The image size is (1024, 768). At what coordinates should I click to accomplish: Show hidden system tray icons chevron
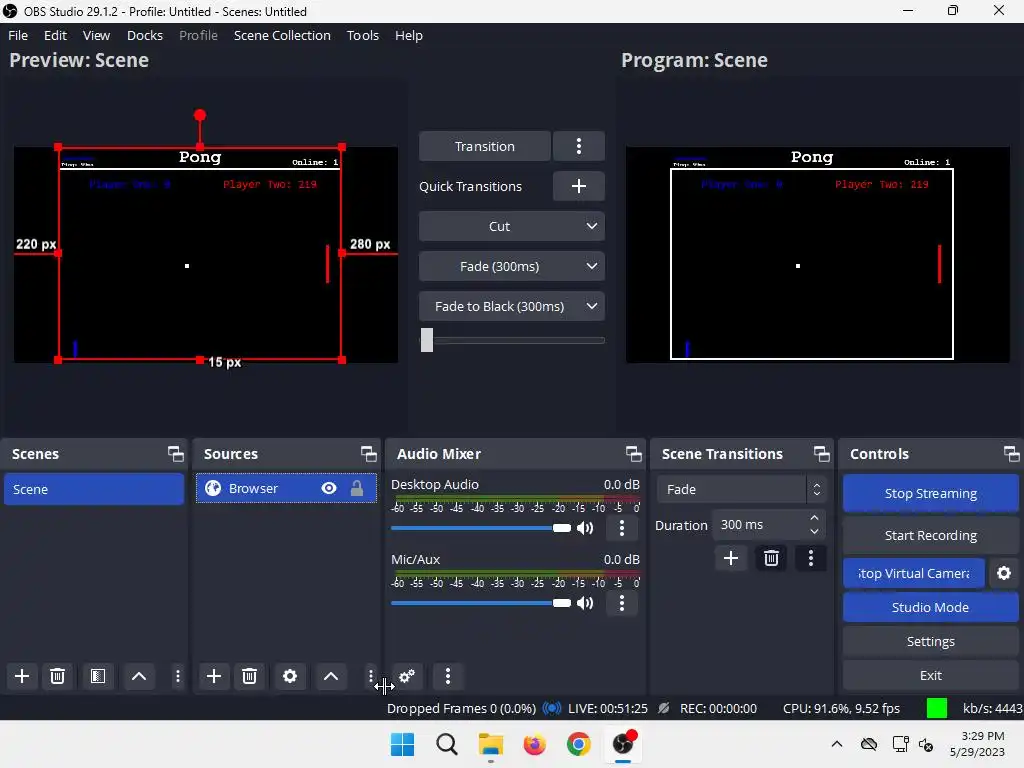click(x=837, y=744)
